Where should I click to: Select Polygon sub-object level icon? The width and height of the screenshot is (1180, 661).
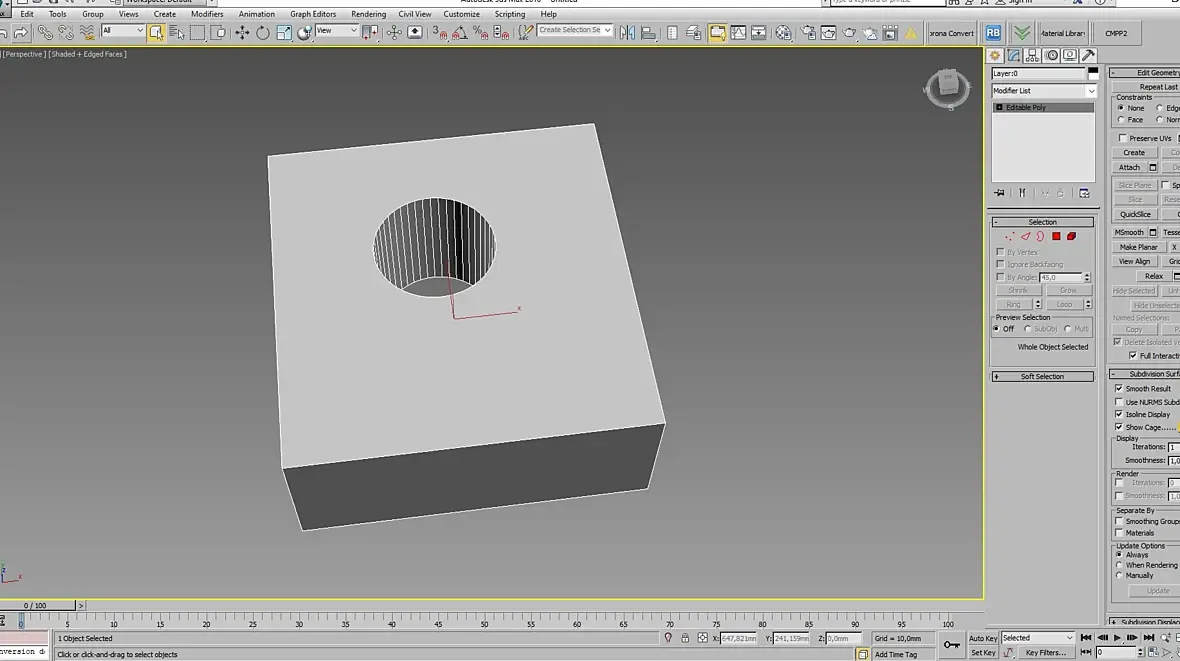(1056, 236)
